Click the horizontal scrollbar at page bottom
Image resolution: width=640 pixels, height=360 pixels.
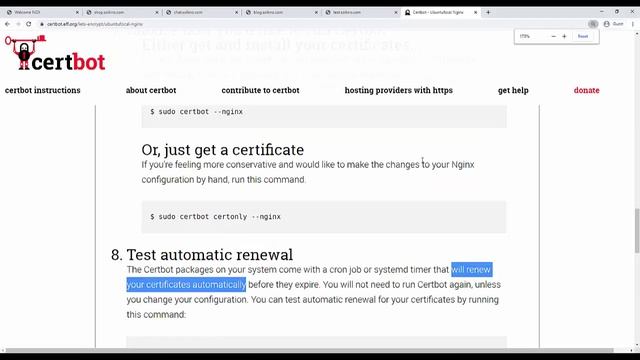point(309,350)
